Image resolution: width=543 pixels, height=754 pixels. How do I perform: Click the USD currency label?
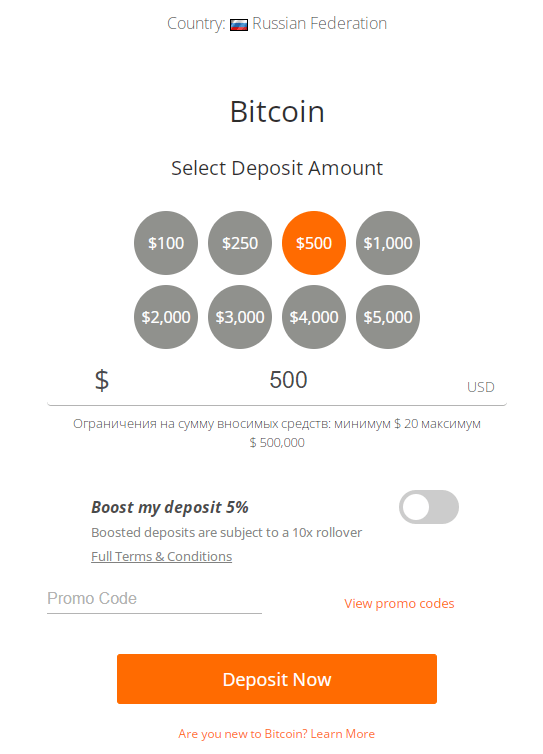[x=480, y=387]
